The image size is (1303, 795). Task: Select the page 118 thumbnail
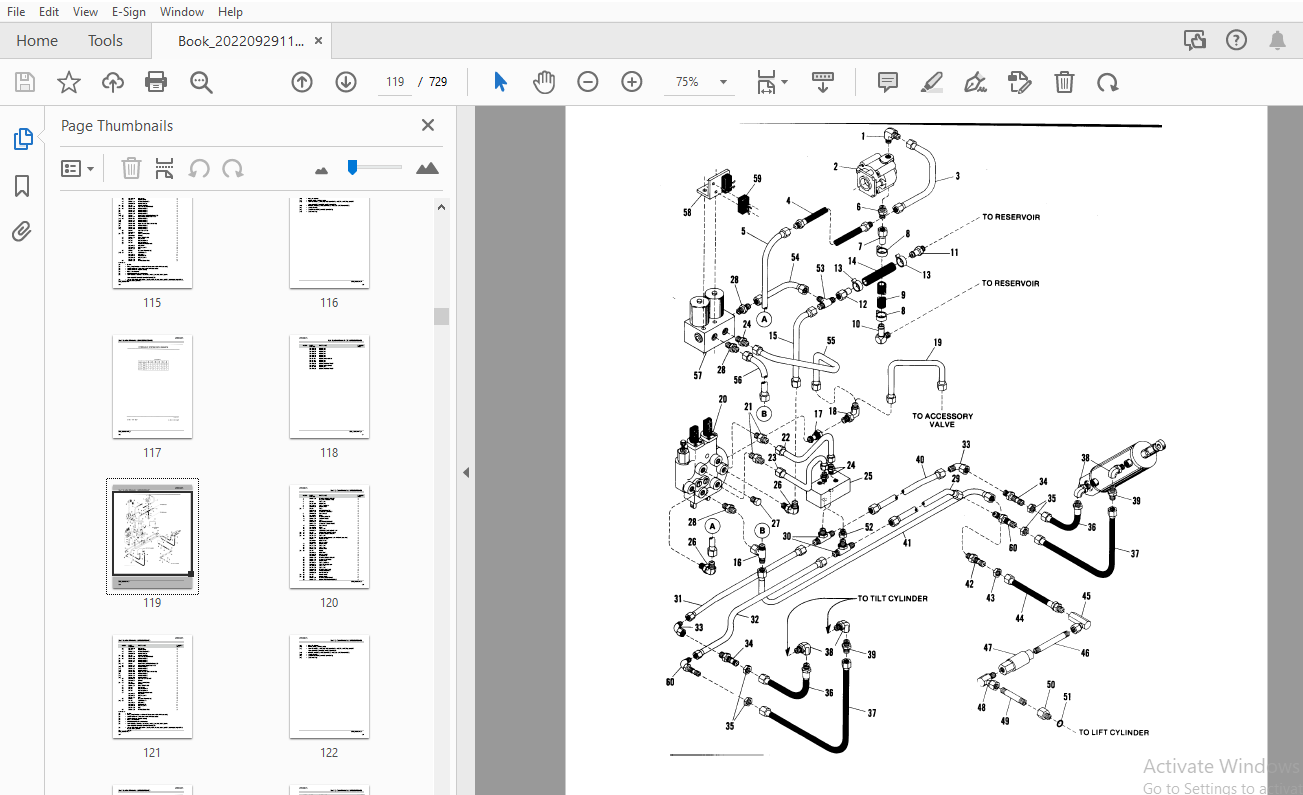pos(329,386)
